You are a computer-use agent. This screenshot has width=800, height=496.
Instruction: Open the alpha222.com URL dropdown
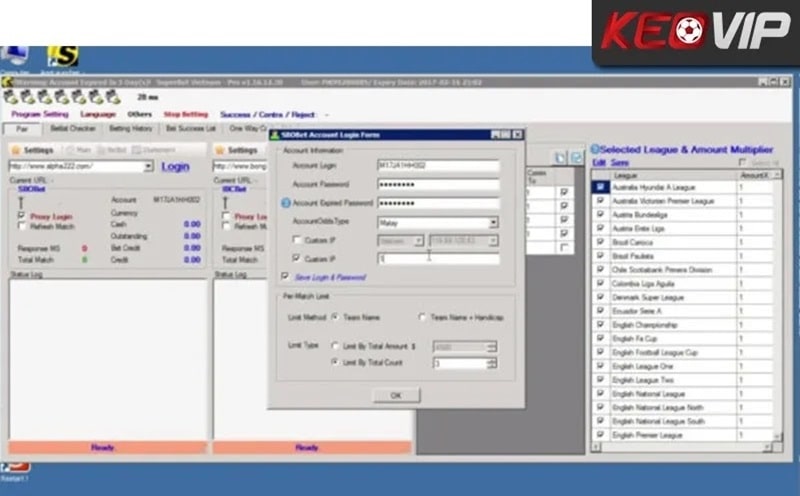tap(148, 167)
